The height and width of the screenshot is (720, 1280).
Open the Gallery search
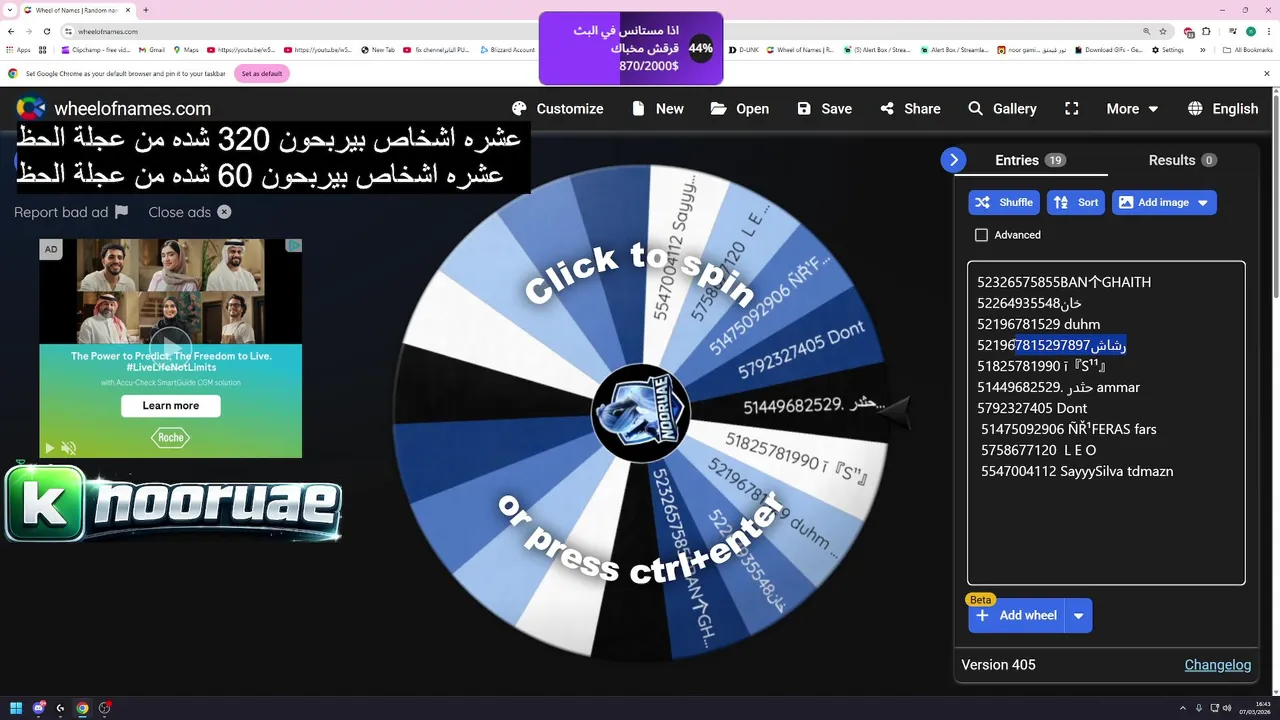coord(1002,109)
